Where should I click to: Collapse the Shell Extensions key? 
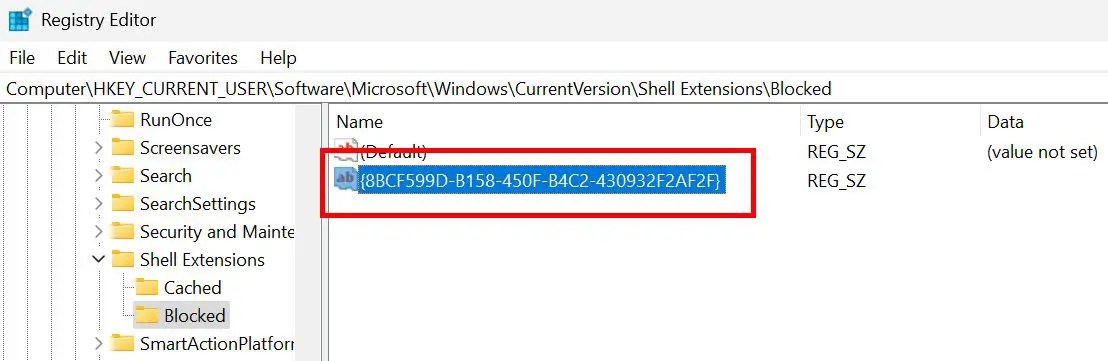tap(99, 259)
